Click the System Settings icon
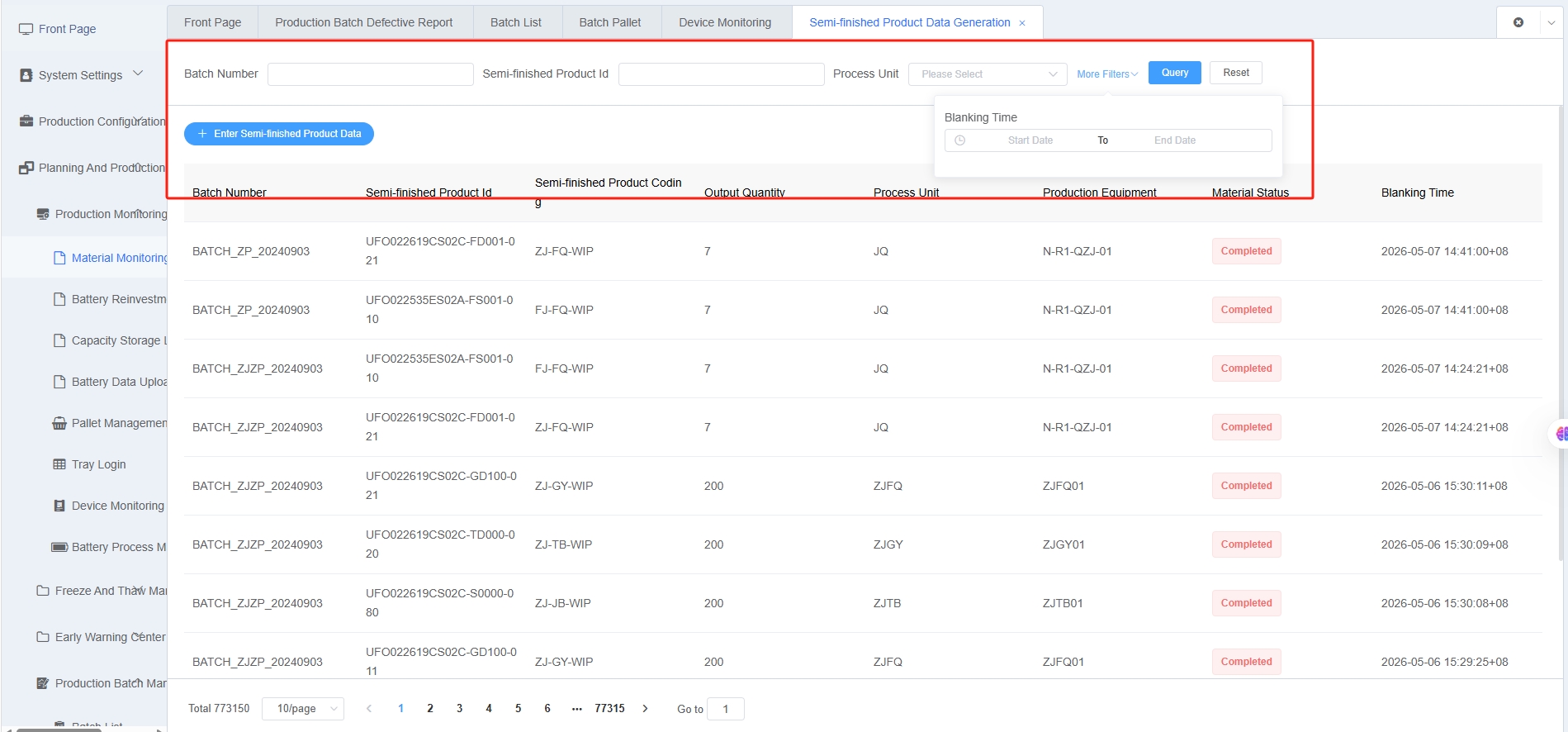1568x732 pixels. tap(26, 75)
